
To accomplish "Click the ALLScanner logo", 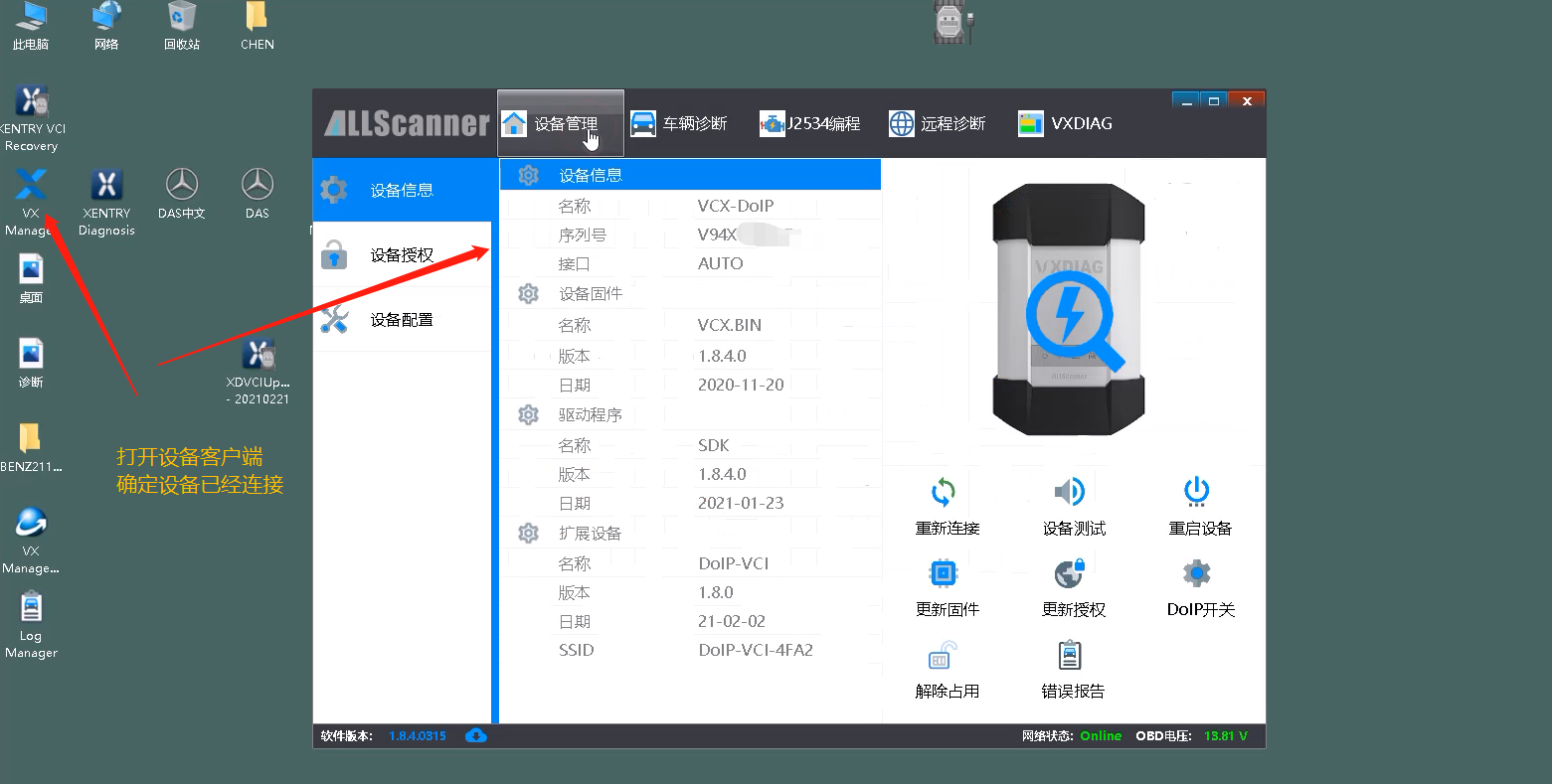I will [407, 123].
